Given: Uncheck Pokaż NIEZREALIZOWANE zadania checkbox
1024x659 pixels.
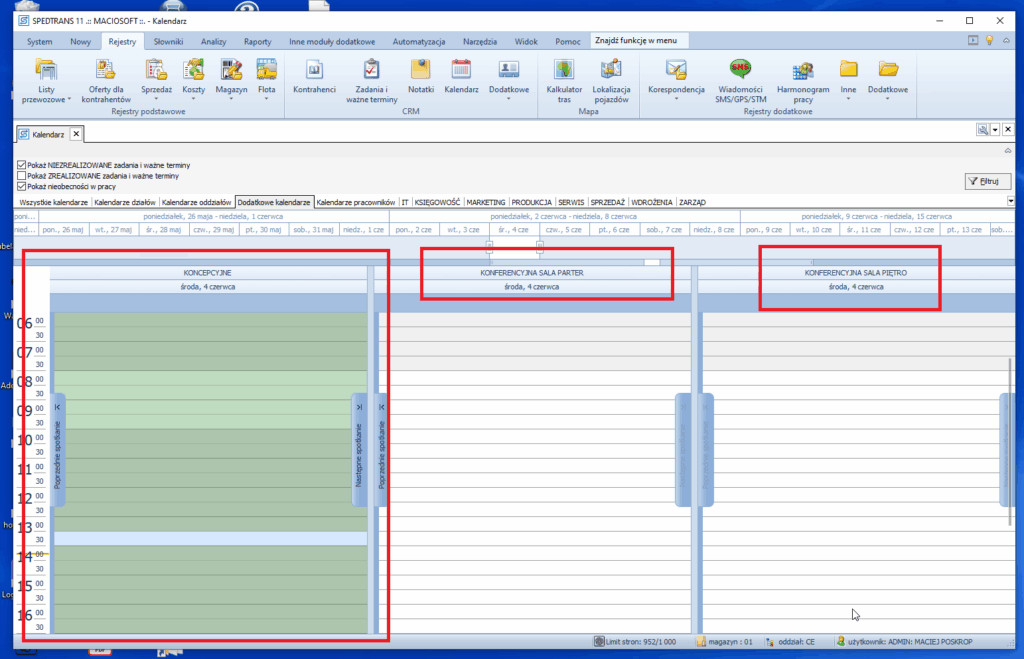Looking at the screenshot, I should [22, 164].
